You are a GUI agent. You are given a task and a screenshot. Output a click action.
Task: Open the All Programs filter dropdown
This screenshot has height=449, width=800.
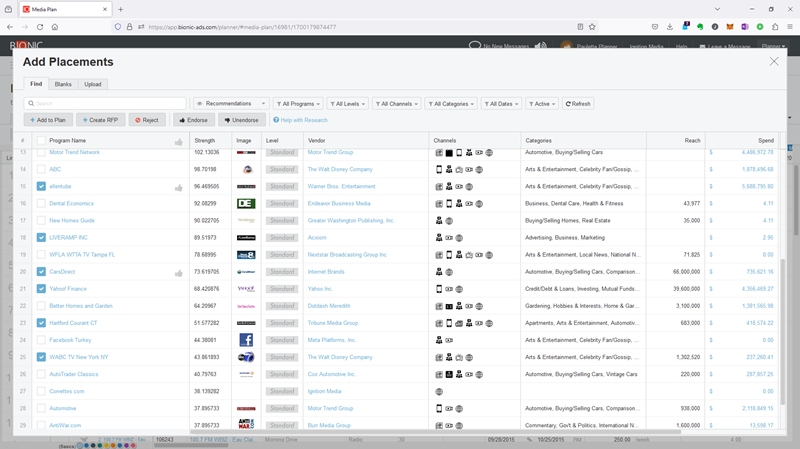coord(298,104)
